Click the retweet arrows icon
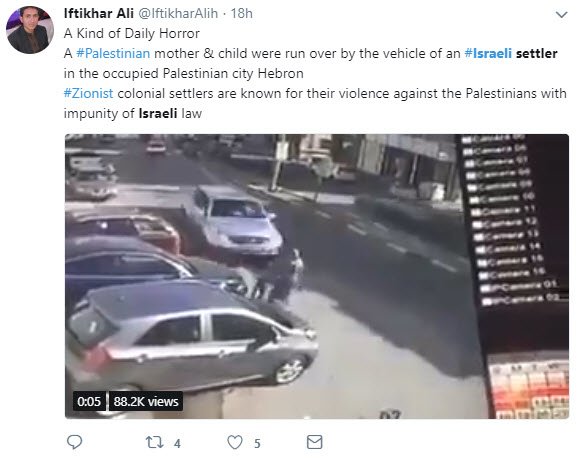 [154, 442]
